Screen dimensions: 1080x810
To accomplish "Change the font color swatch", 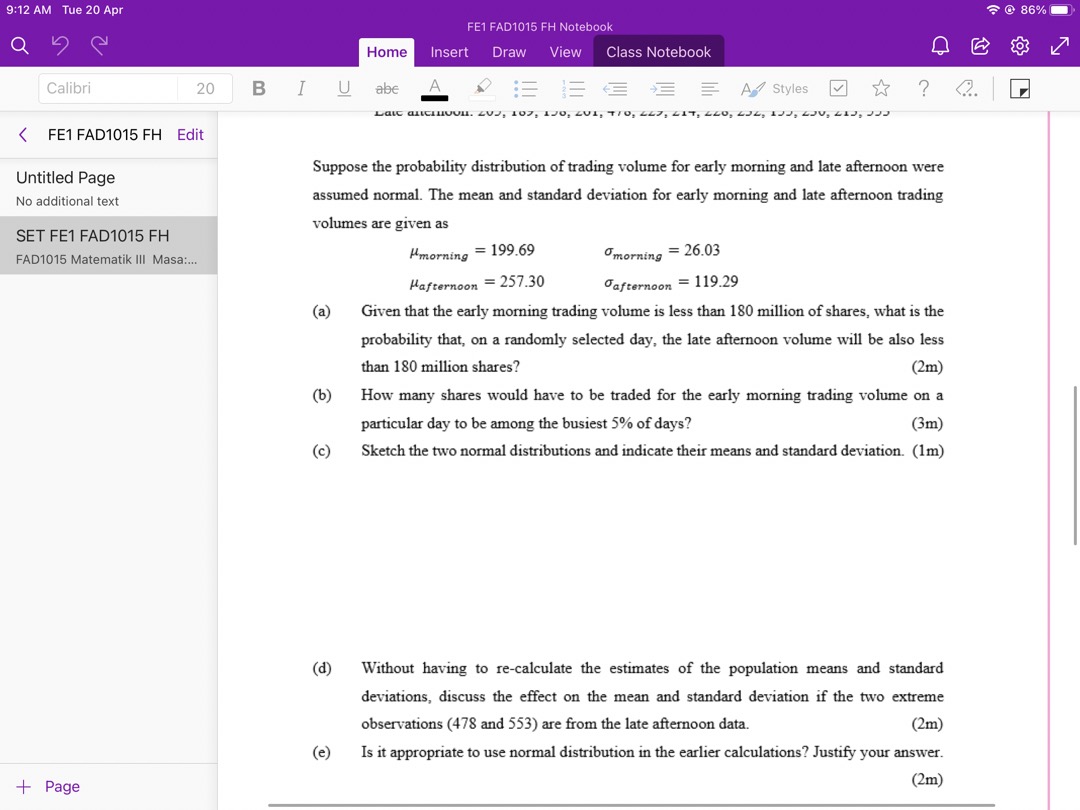I will click(433, 88).
